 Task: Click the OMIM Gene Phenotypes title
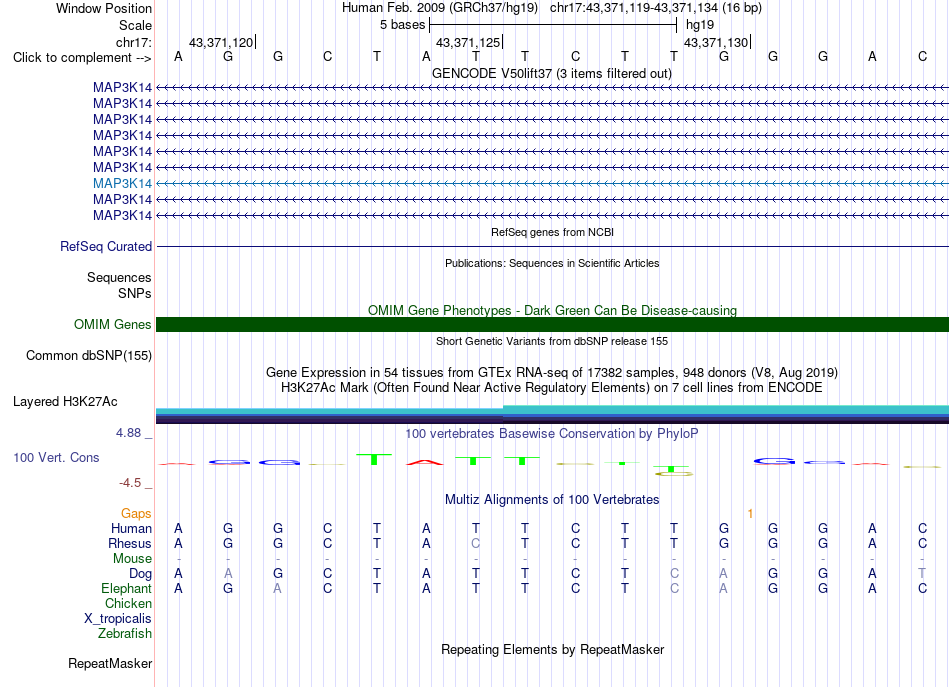(x=552, y=310)
